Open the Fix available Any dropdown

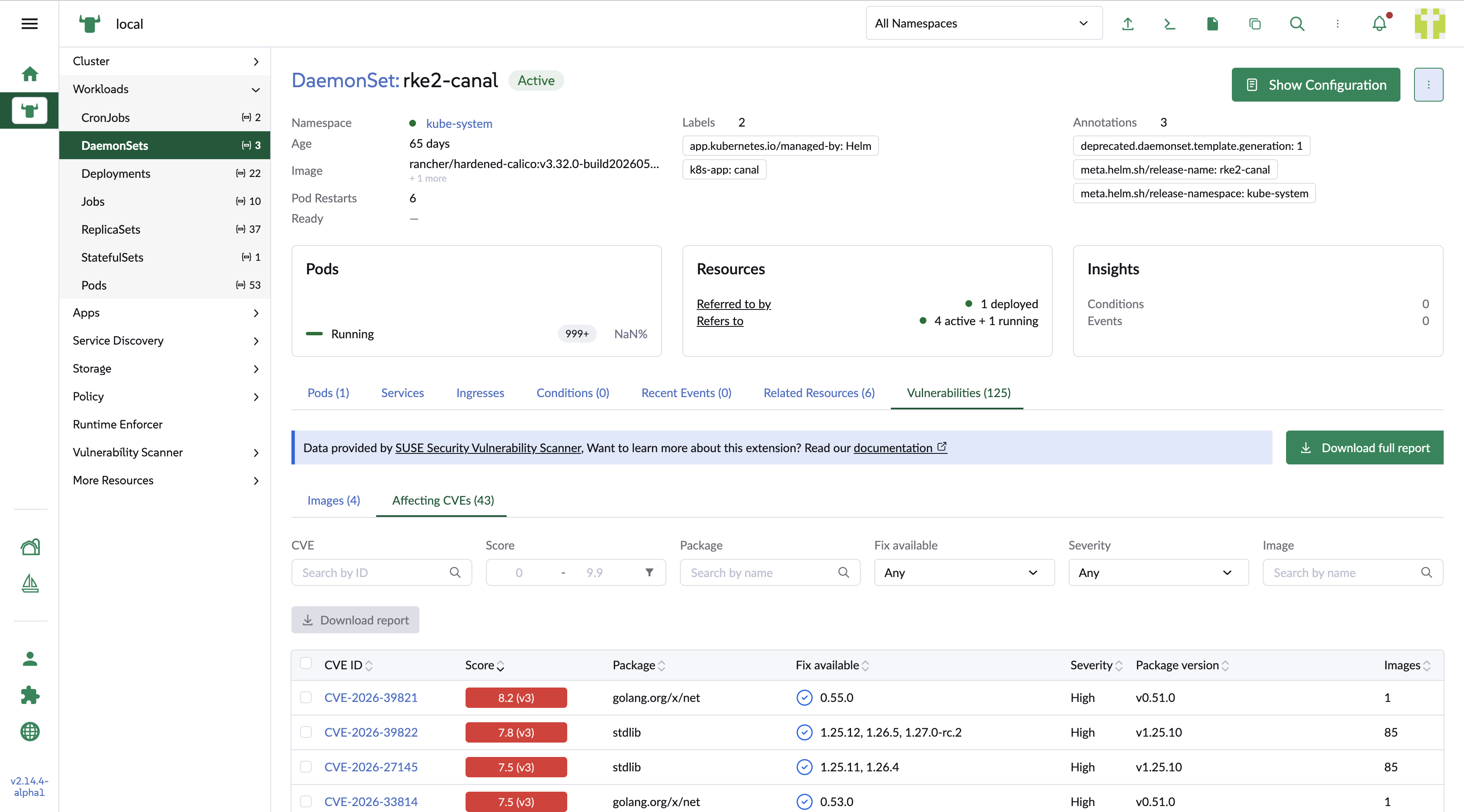[964, 572]
